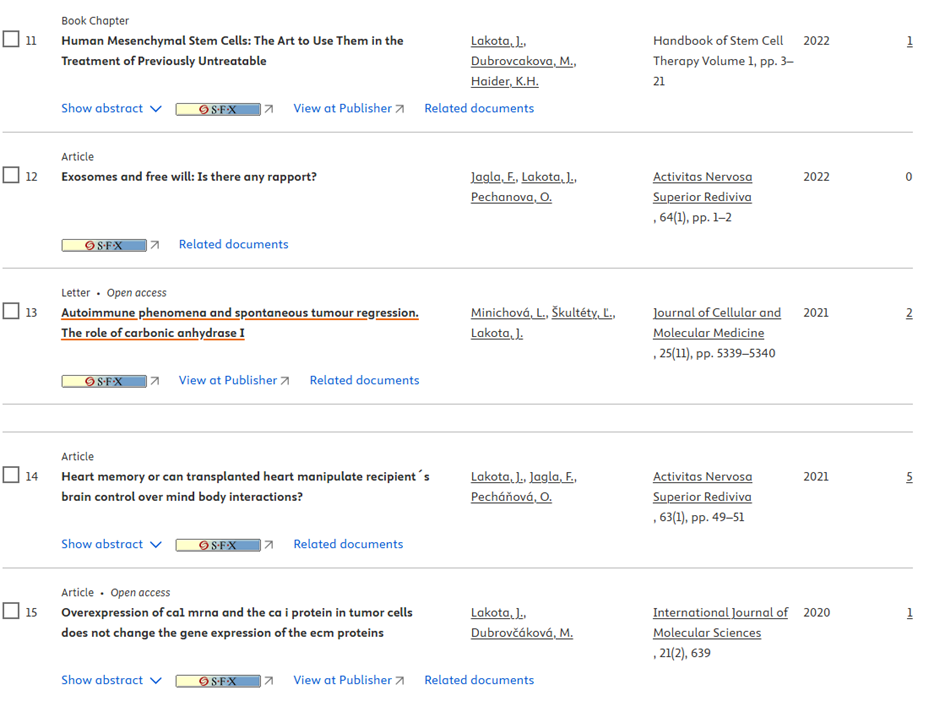Select checkbox for result 11
The image size is (945, 701).
11,40
